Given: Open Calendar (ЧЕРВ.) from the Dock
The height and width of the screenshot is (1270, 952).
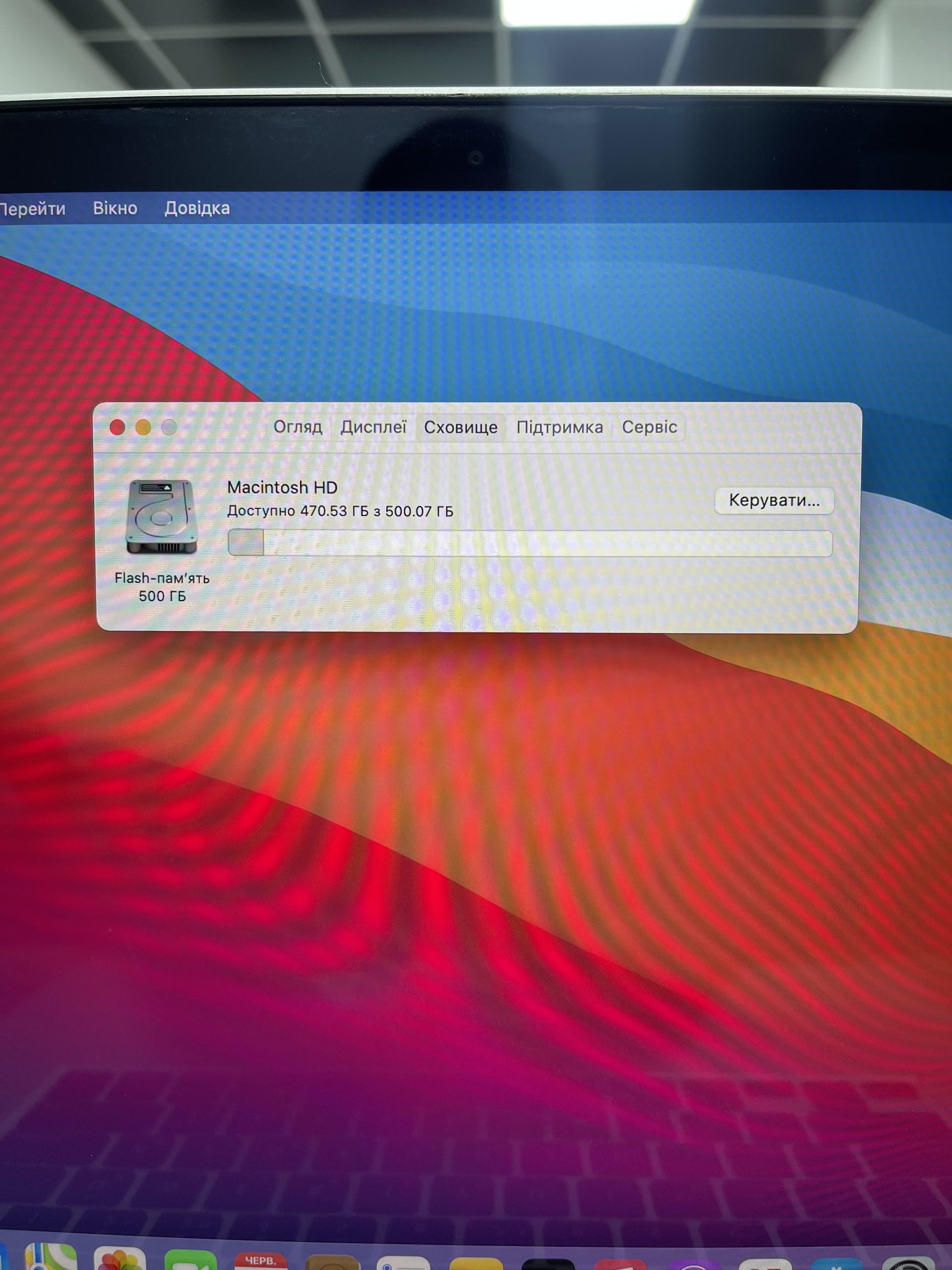Looking at the screenshot, I should tap(260, 1260).
